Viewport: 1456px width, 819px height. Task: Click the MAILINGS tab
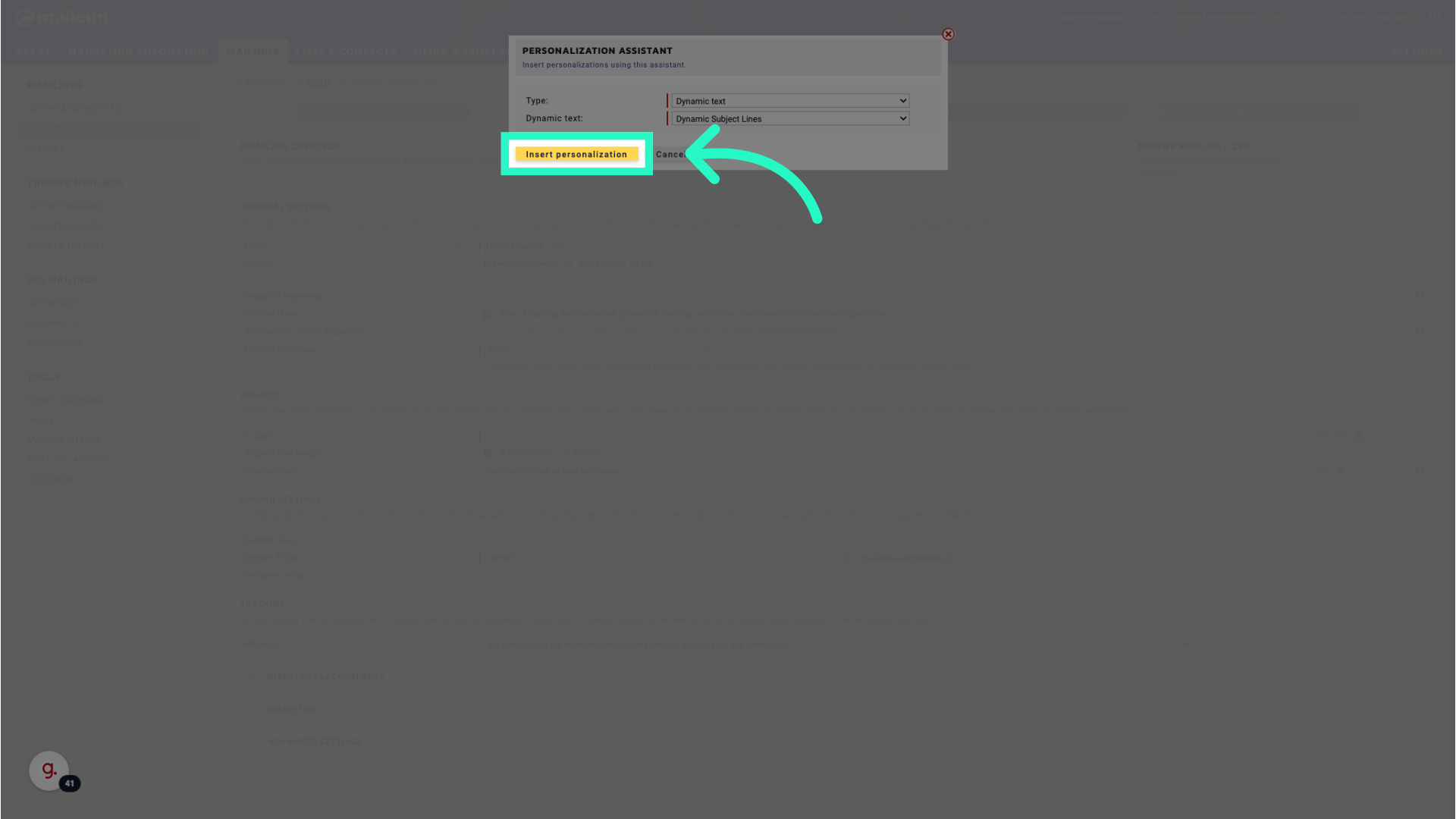pyautogui.click(x=252, y=52)
